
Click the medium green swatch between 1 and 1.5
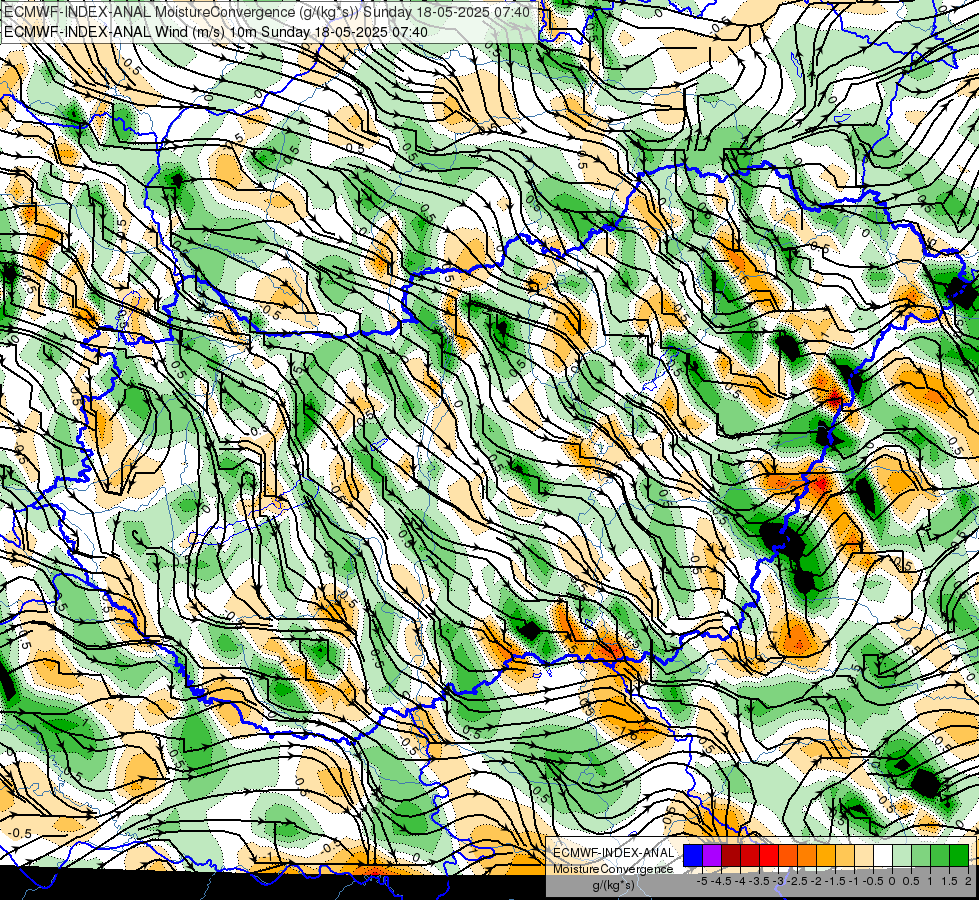pos(940,856)
